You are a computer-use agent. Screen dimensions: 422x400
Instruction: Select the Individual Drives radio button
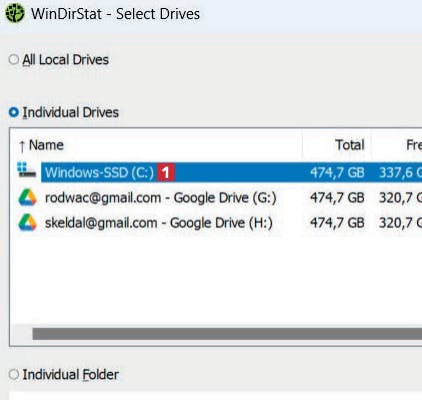pyautogui.click(x=14, y=112)
